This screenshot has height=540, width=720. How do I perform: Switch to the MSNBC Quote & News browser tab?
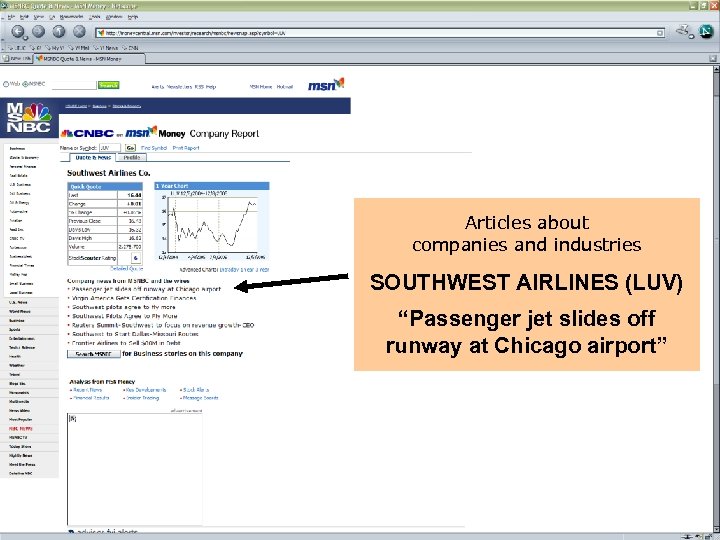pos(90,59)
